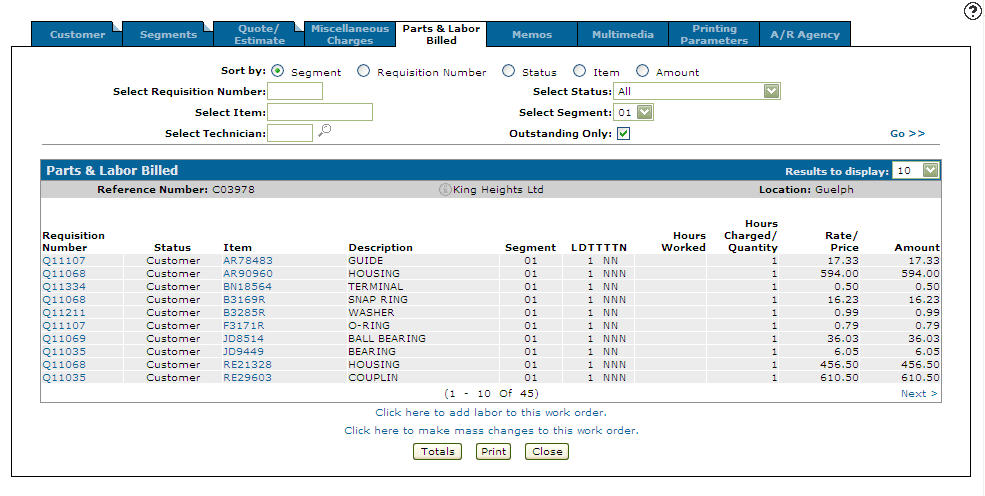Image resolution: width=985 pixels, height=496 pixels.
Task: Open the Miscellaneous Charges tab
Action: pyautogui.click(x=350, y=34)
